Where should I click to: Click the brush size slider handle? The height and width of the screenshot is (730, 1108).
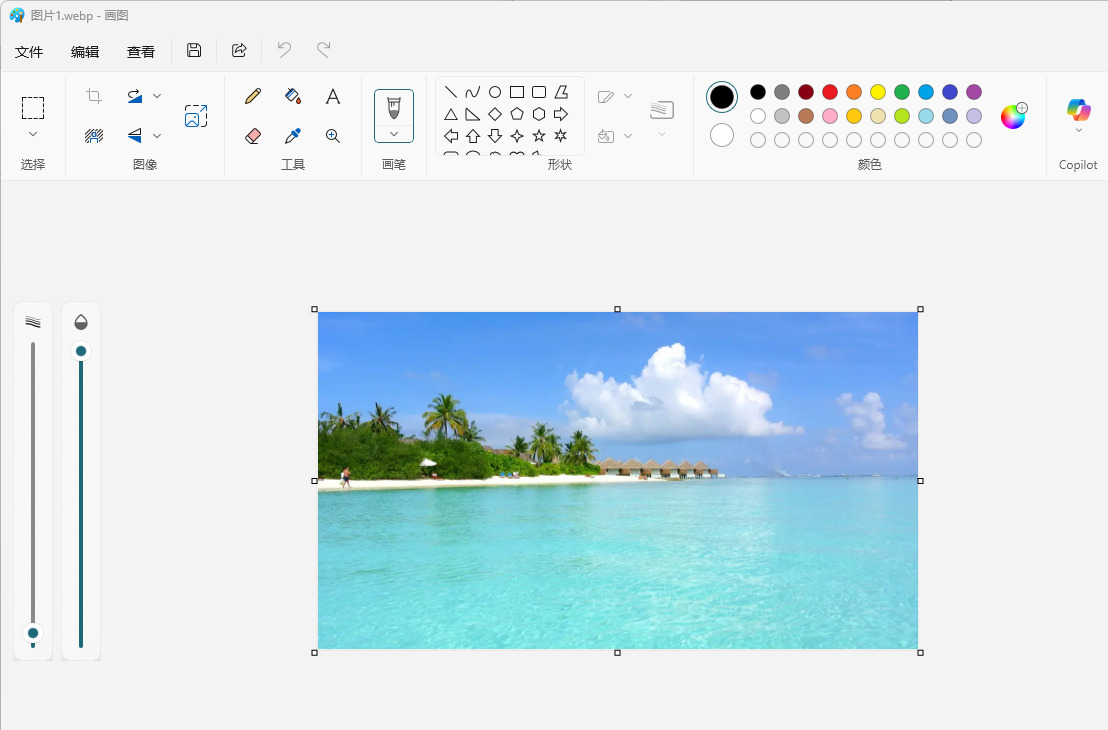33,633
